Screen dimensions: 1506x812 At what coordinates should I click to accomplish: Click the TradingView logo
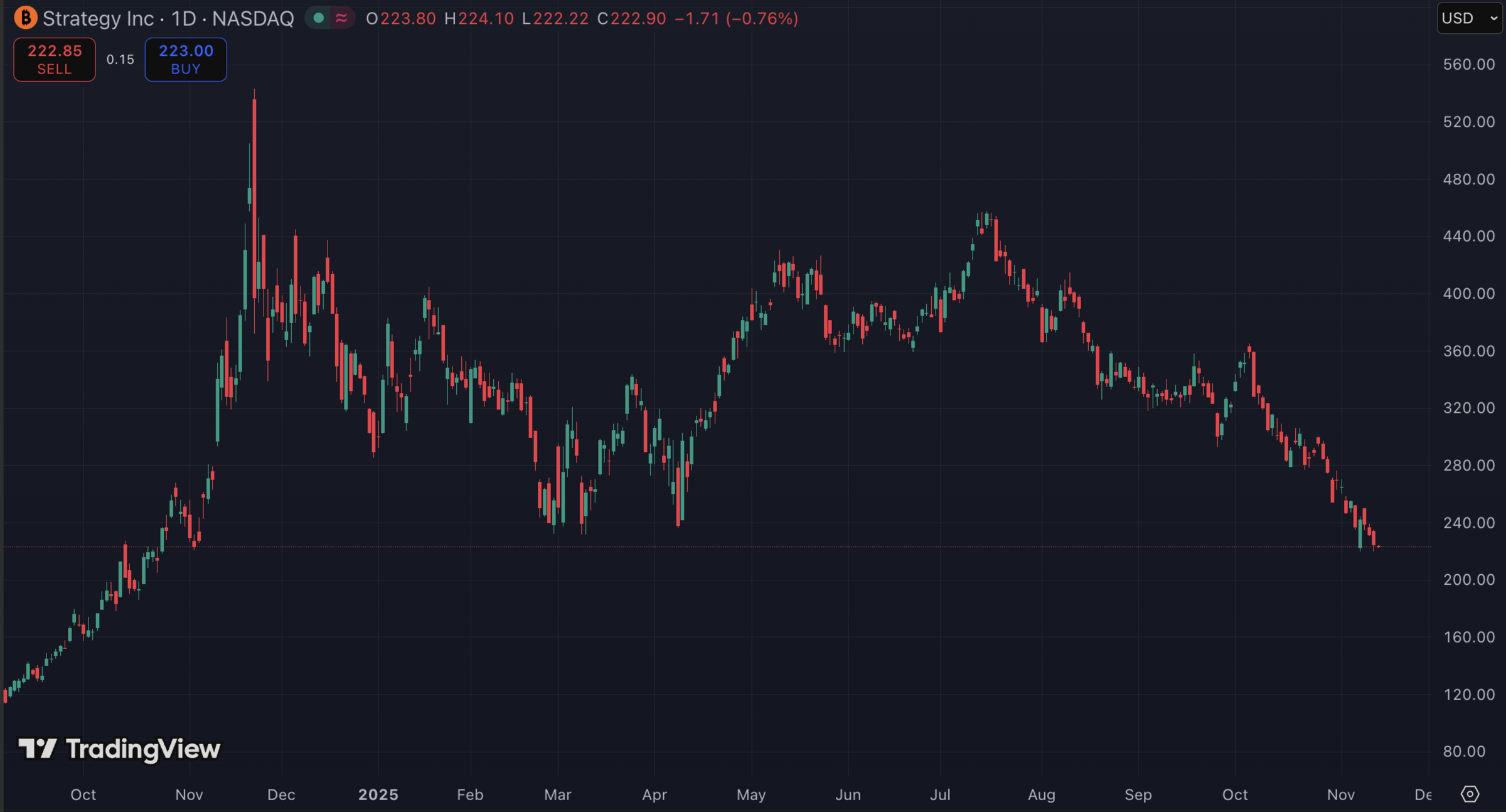(x=119, y=749)
